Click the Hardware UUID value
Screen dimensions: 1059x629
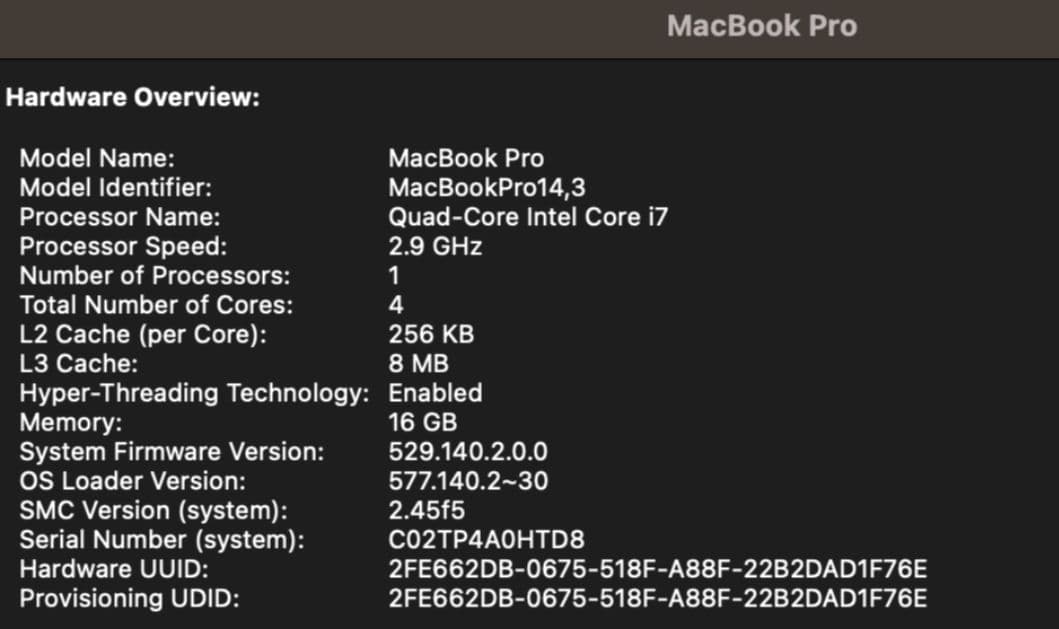tap(657, 569)
